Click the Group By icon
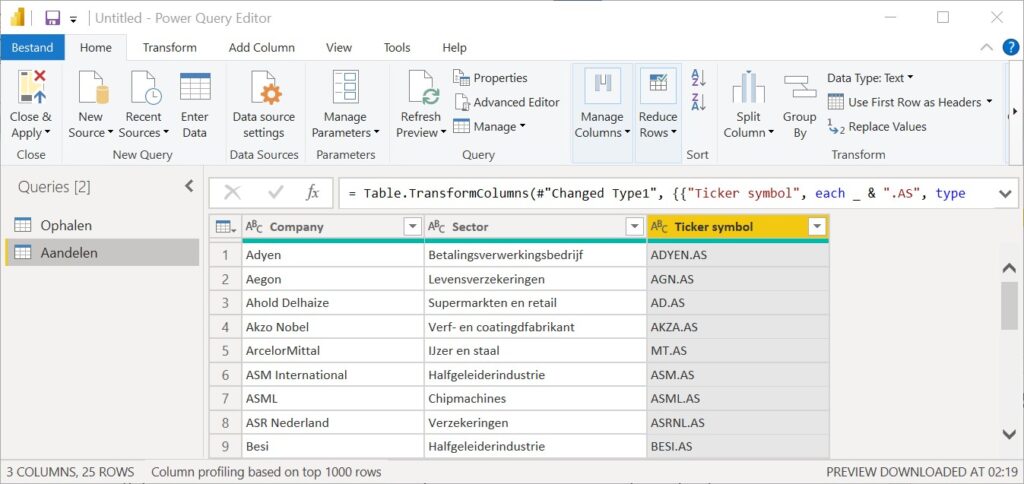Screen dimensions: 1024x484 pos(799,88)
